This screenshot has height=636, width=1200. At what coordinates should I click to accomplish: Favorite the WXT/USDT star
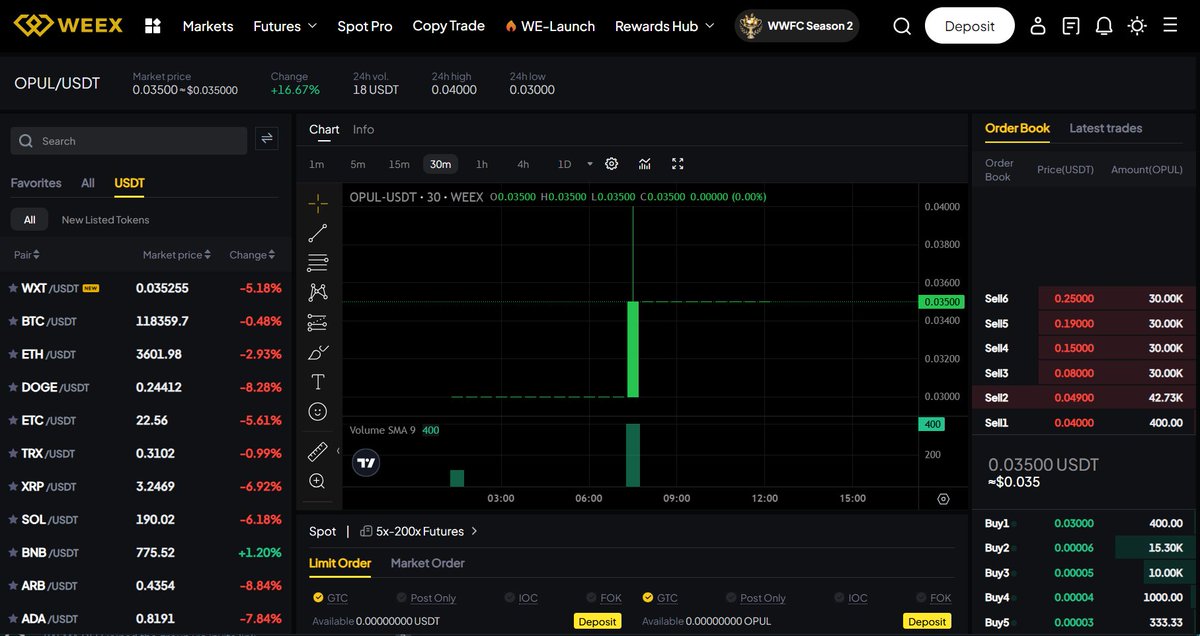[13, 288]
